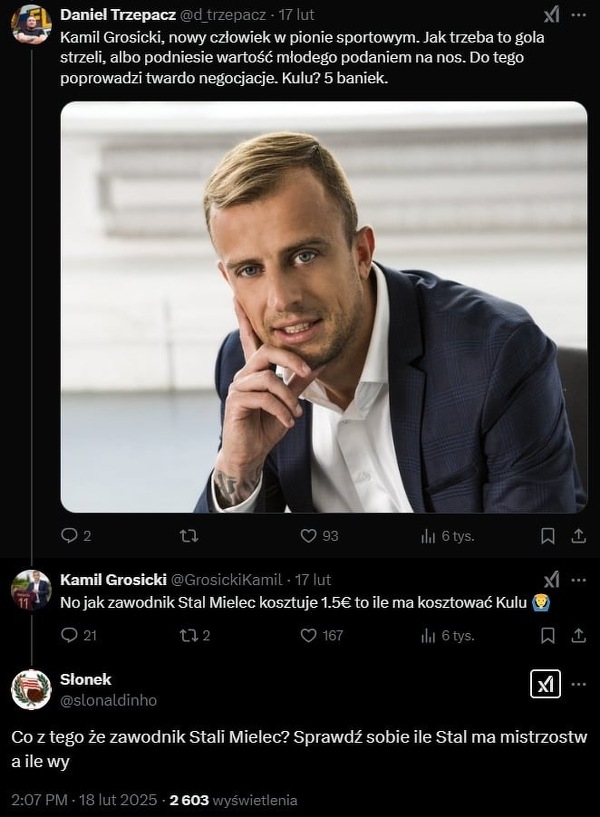Repost Kamil Grosicki's tweet
The height and width of the screenshot is (817, 600).
188,635
